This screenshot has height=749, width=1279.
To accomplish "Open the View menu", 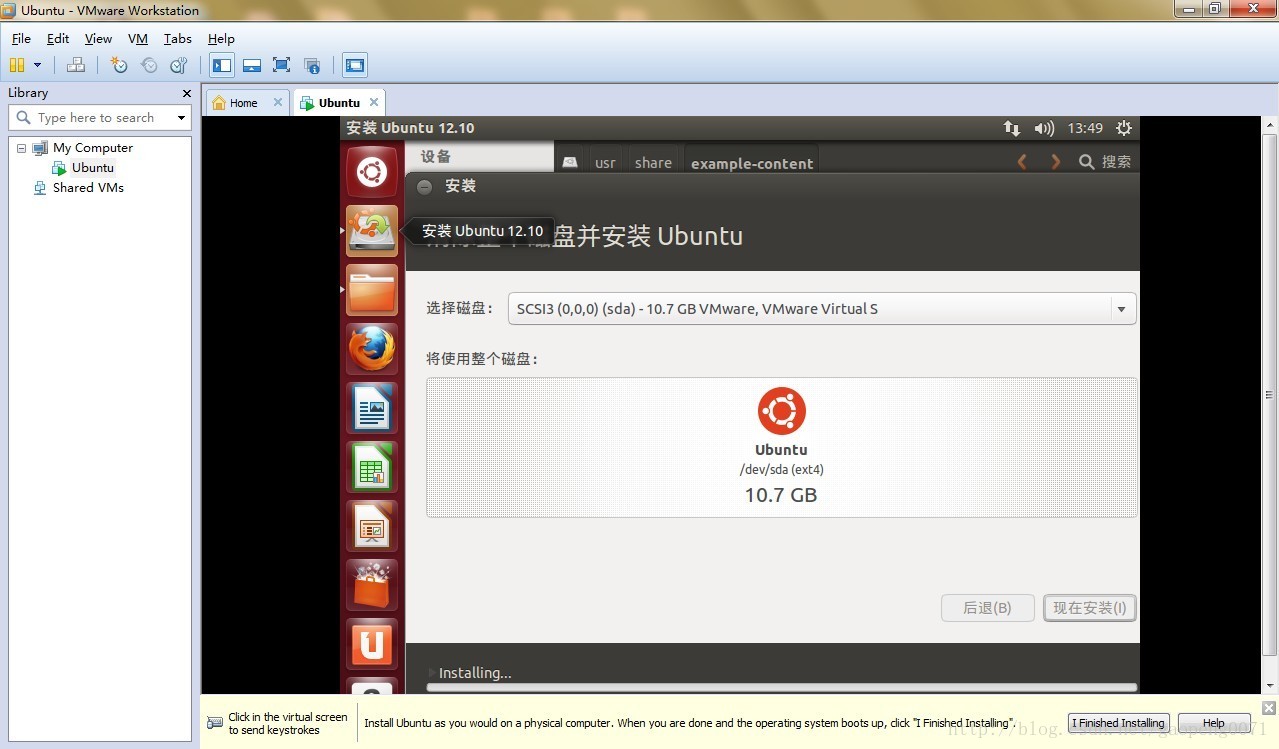I will pos(98,38).
